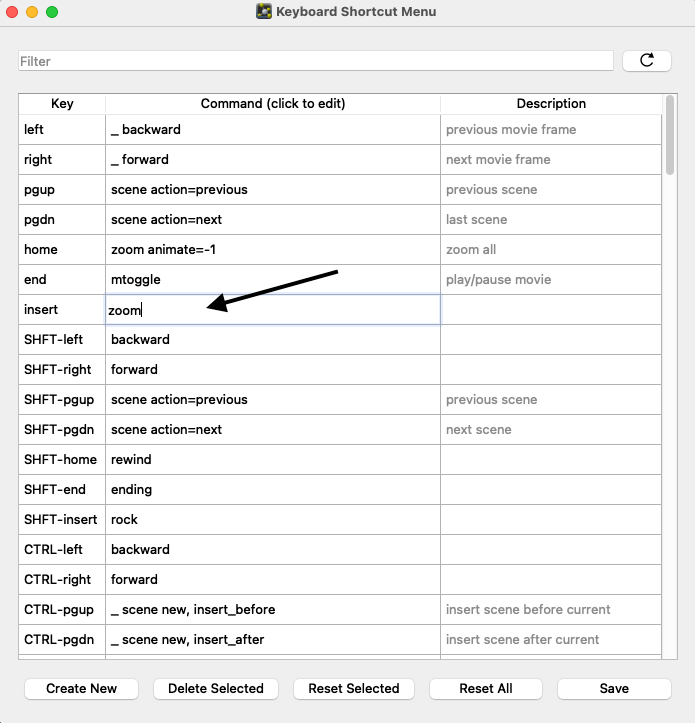Select the 'right' key cell
The height and width of the screenshot is (723, 695).
click(x=62, y=160)
